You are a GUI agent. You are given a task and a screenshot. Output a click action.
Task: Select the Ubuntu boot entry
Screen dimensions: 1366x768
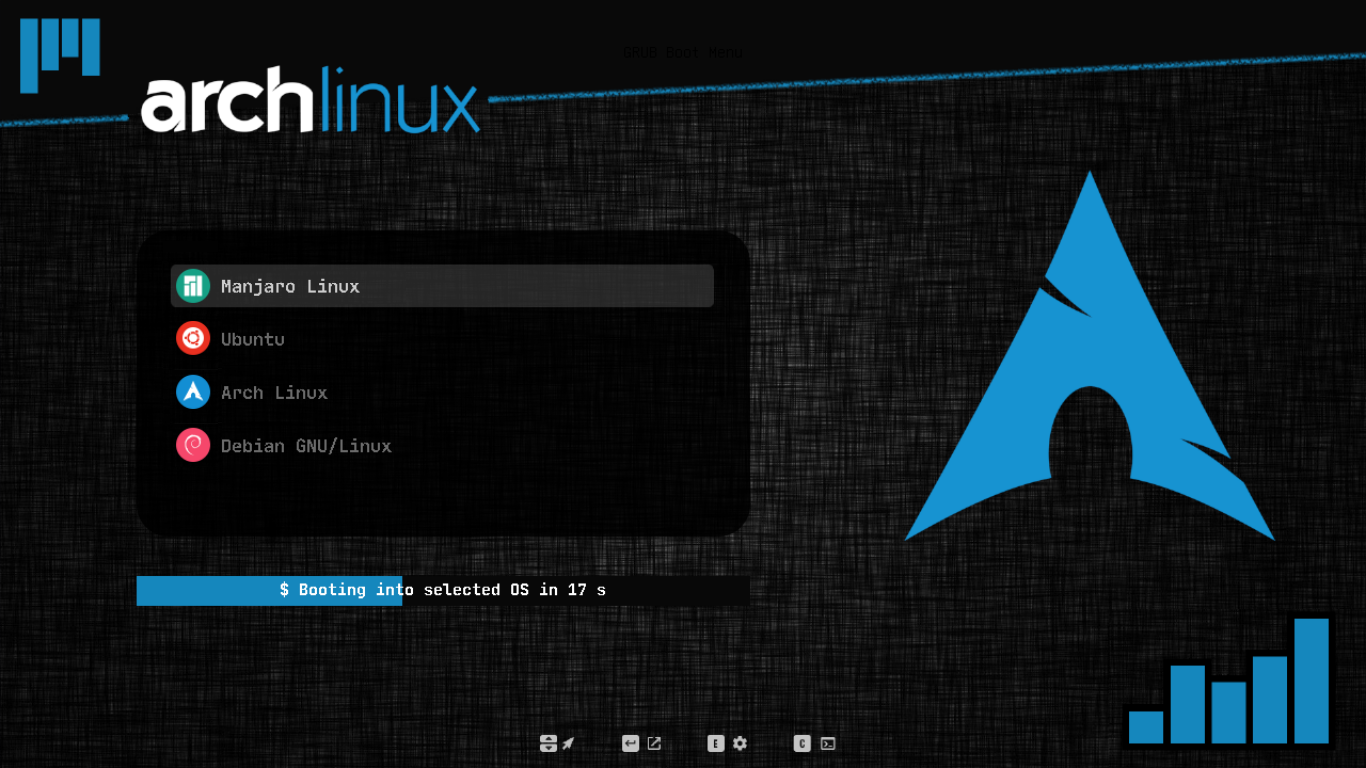click(442, 339)
